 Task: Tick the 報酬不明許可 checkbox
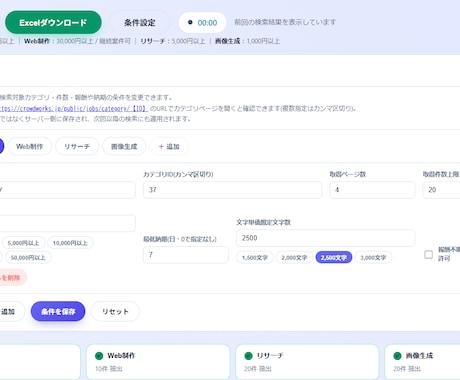[429, 255]
